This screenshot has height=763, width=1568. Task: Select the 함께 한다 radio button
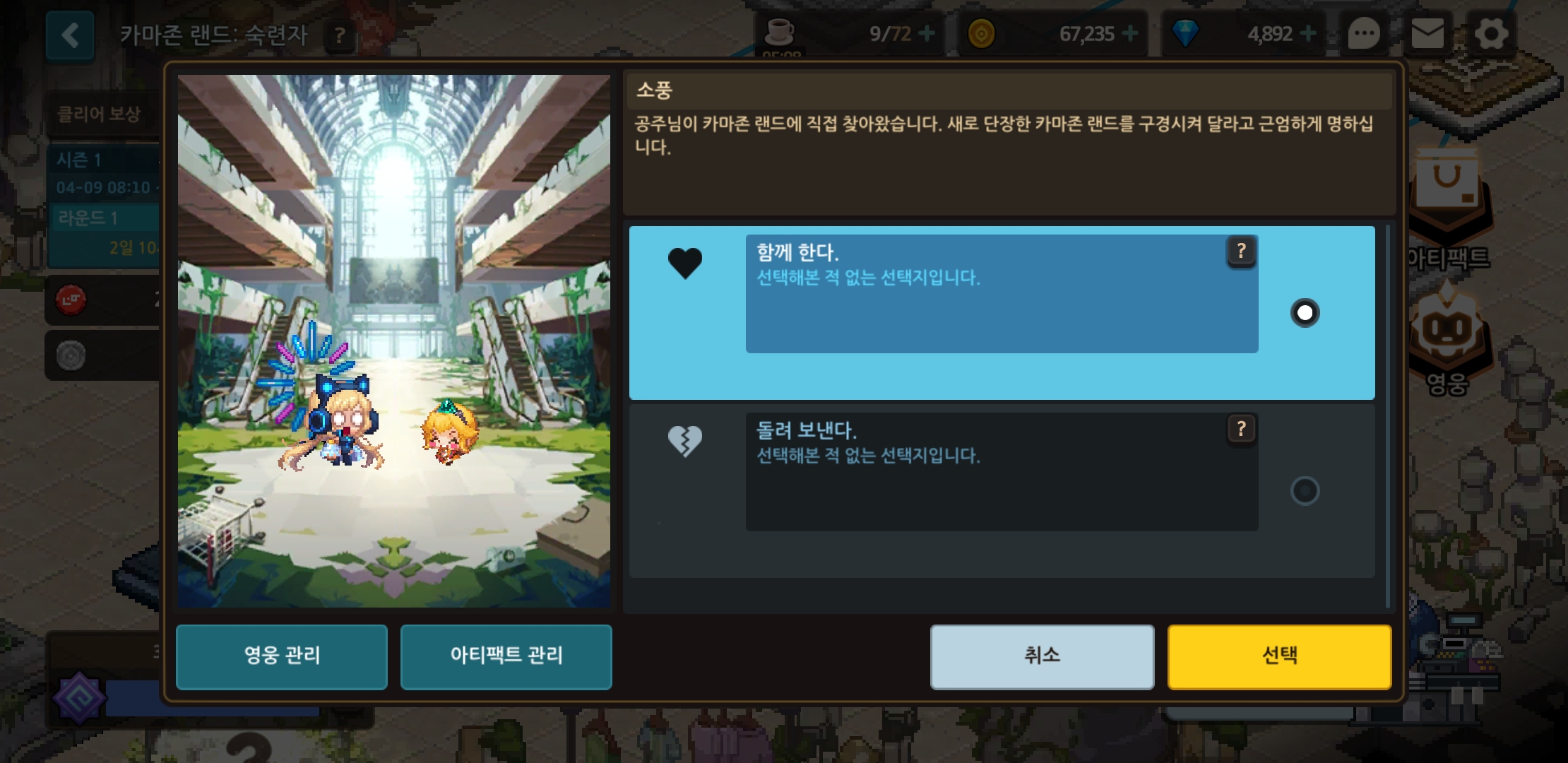point(1305,313)
